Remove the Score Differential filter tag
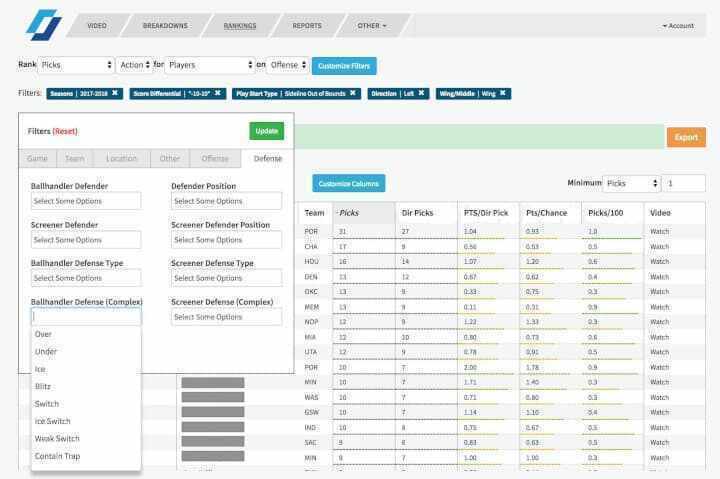 point(217,93)
